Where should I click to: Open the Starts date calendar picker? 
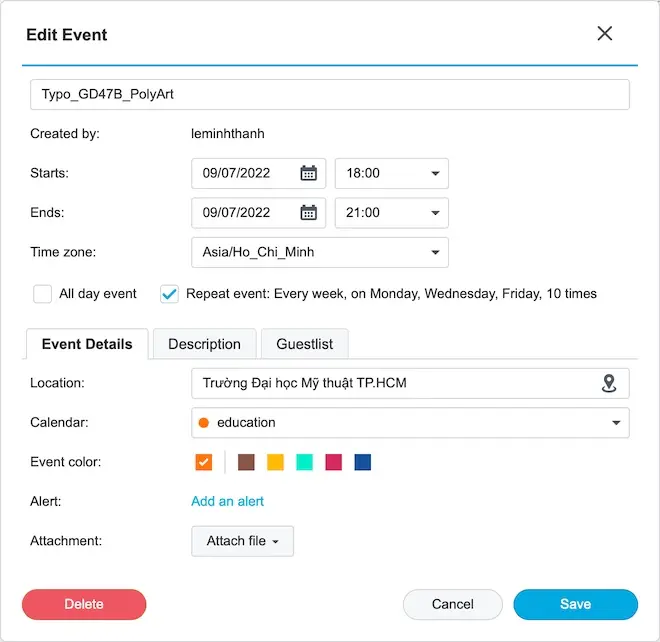pos(309,173)
